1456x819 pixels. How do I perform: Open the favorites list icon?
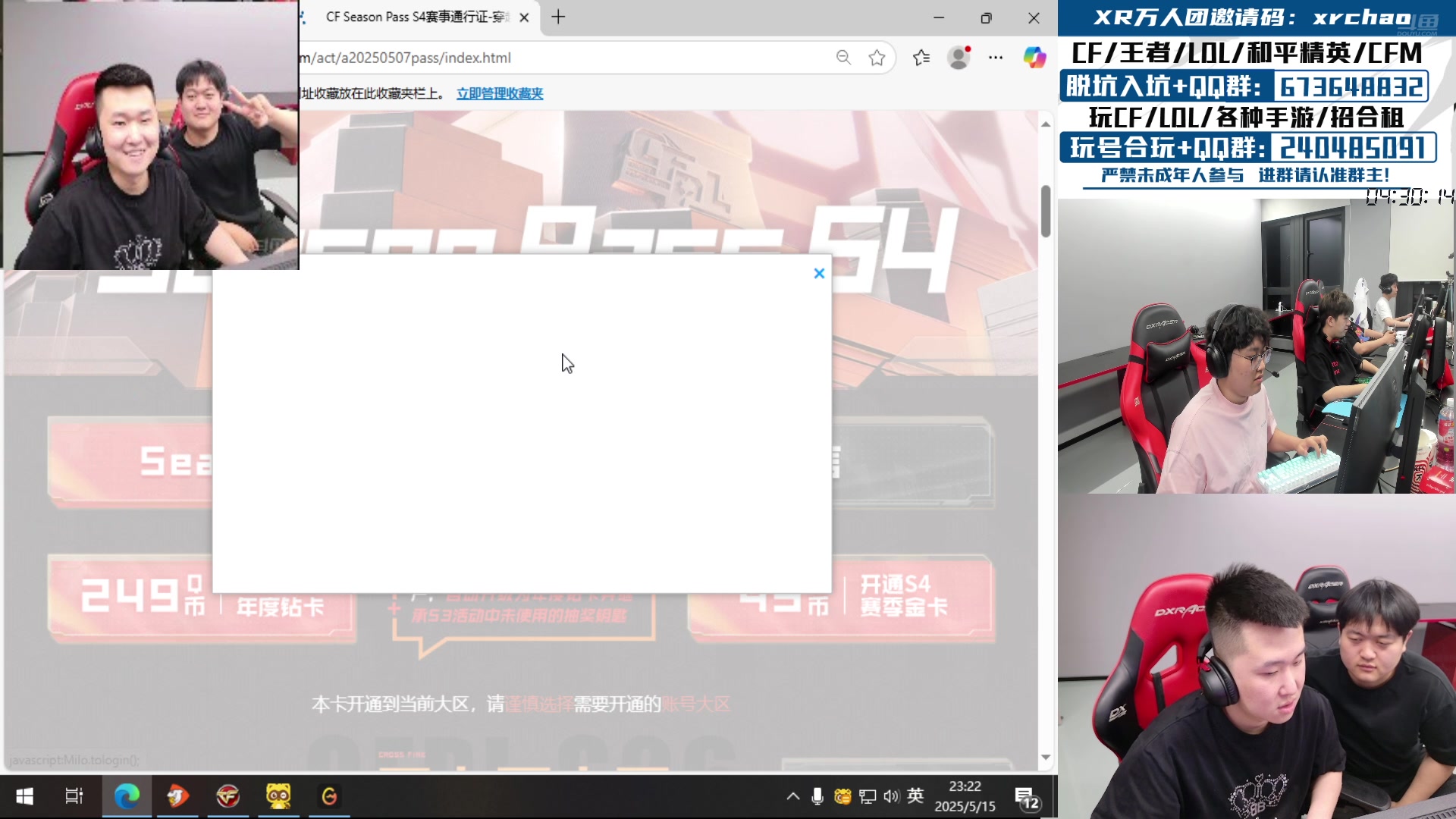pyautogui.click(x=921, y=58)
